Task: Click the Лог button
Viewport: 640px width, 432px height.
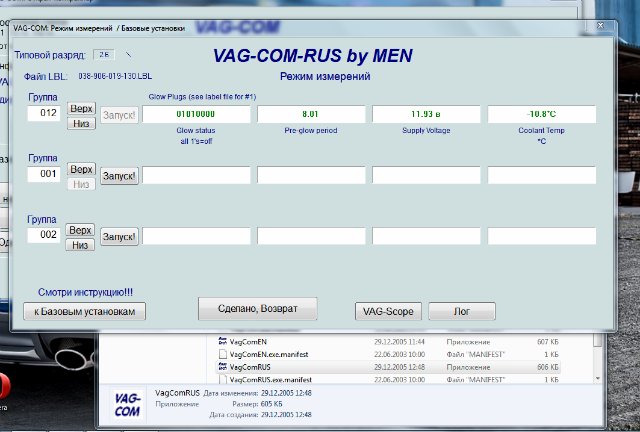Action: pos(462,312)
